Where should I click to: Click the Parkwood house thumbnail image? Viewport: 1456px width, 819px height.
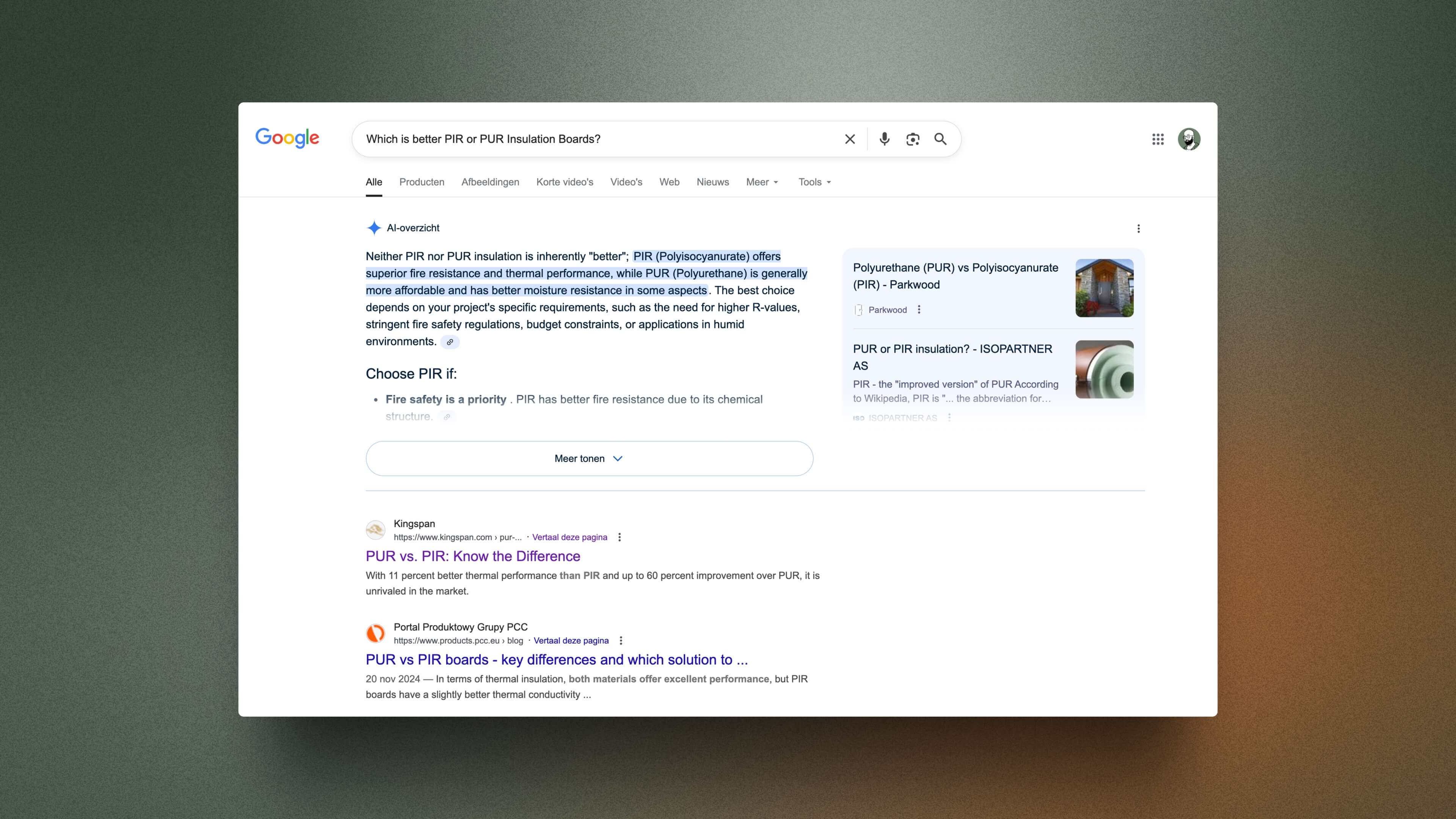pyautogui.click(x=1104, y=288)
